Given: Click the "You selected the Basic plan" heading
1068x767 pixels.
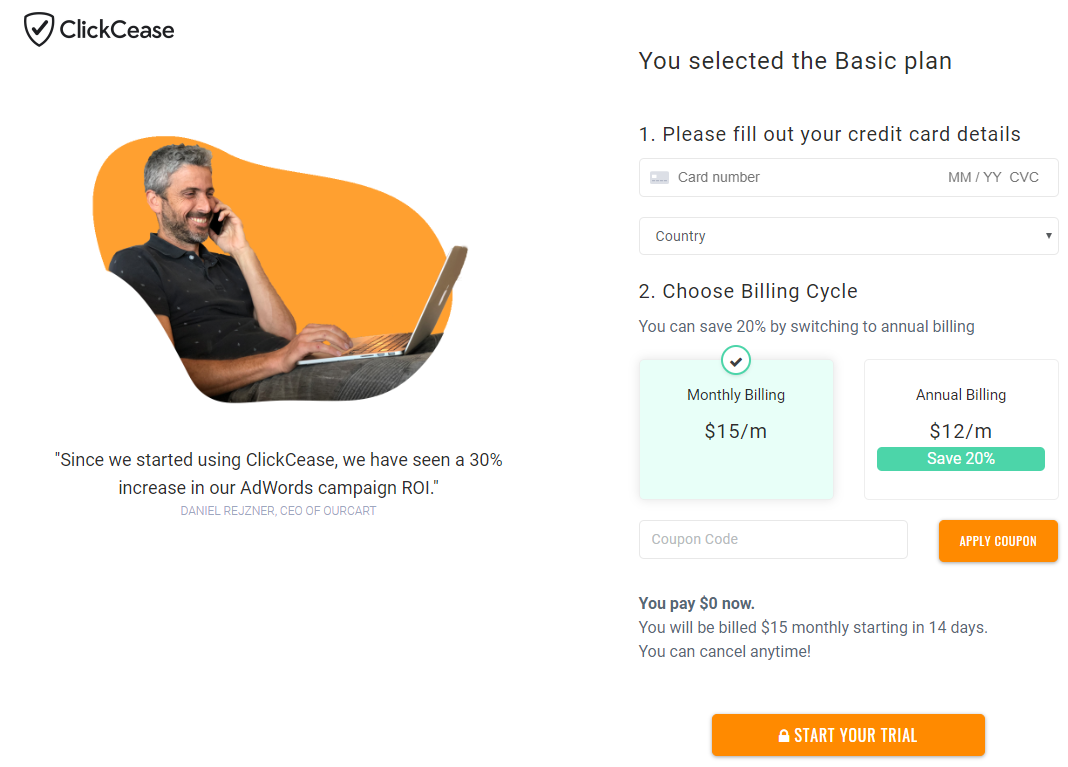Looking at the screenshot, I should tap(795, 61).
